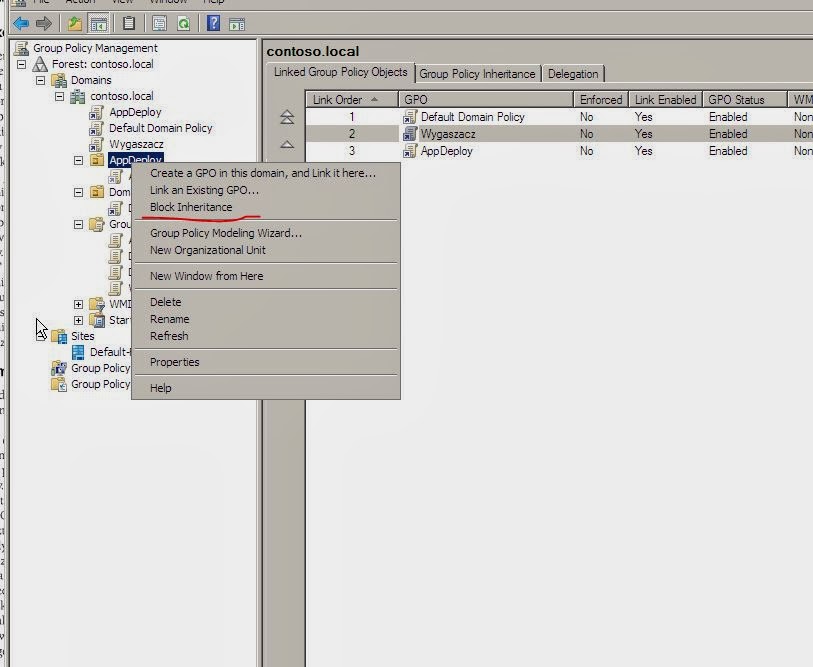Collapse the 'Dom' OU node

[x=78, y=192]
